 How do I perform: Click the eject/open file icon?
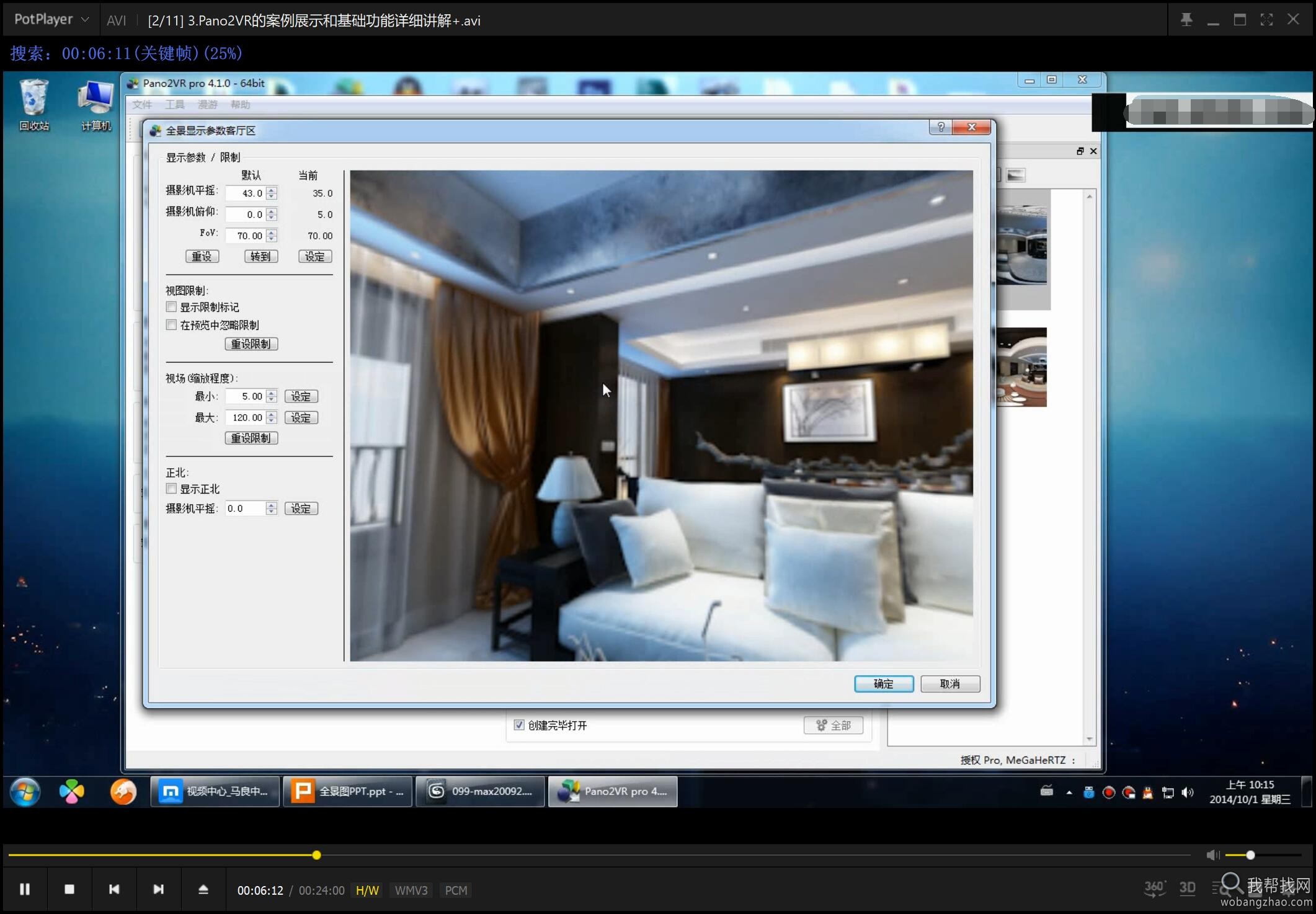[203, 889]
